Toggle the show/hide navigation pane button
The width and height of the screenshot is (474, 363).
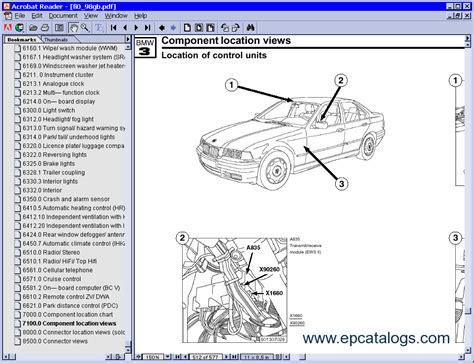(59, 28)
